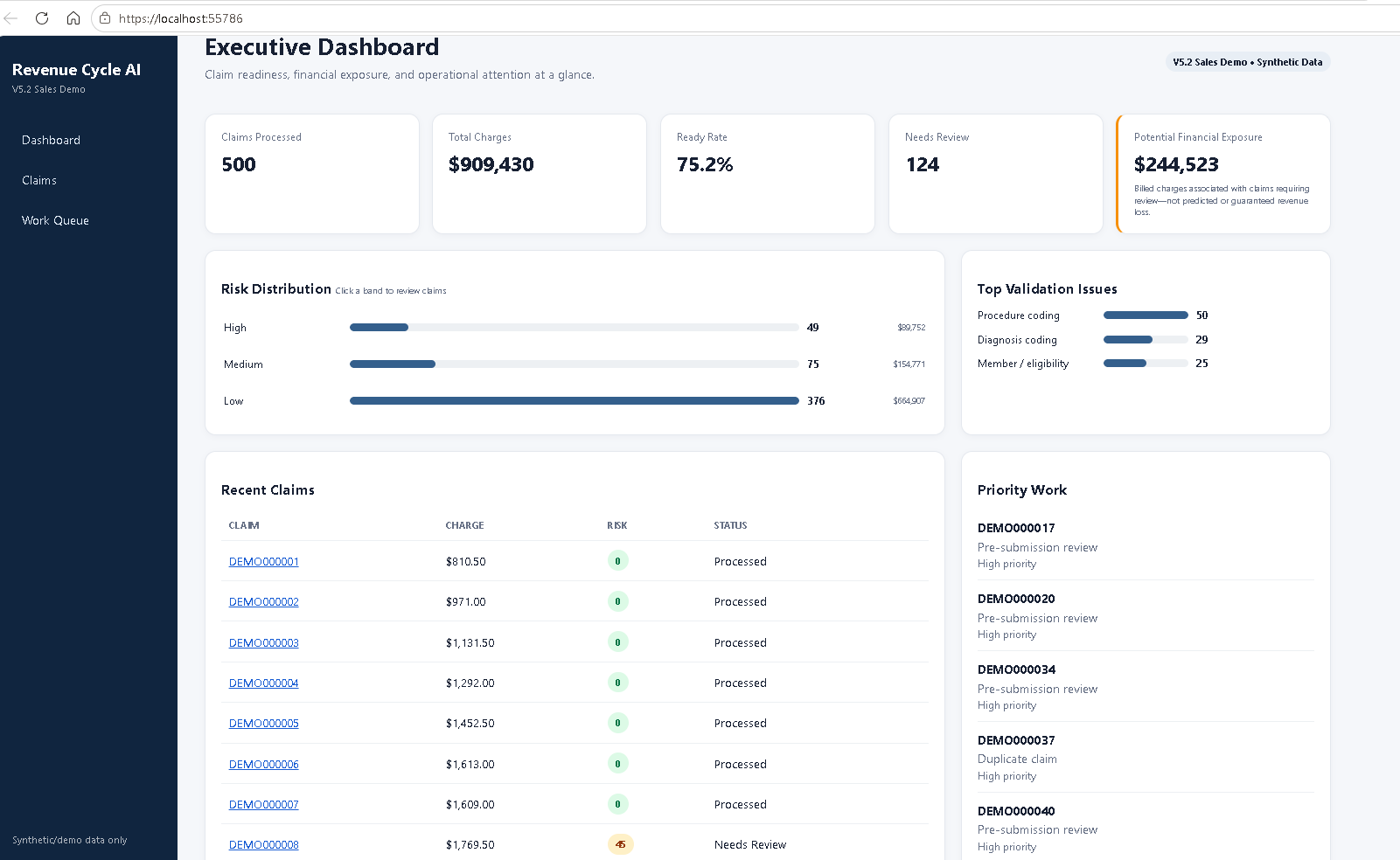Click the CHARGE column header

point(464,525)
